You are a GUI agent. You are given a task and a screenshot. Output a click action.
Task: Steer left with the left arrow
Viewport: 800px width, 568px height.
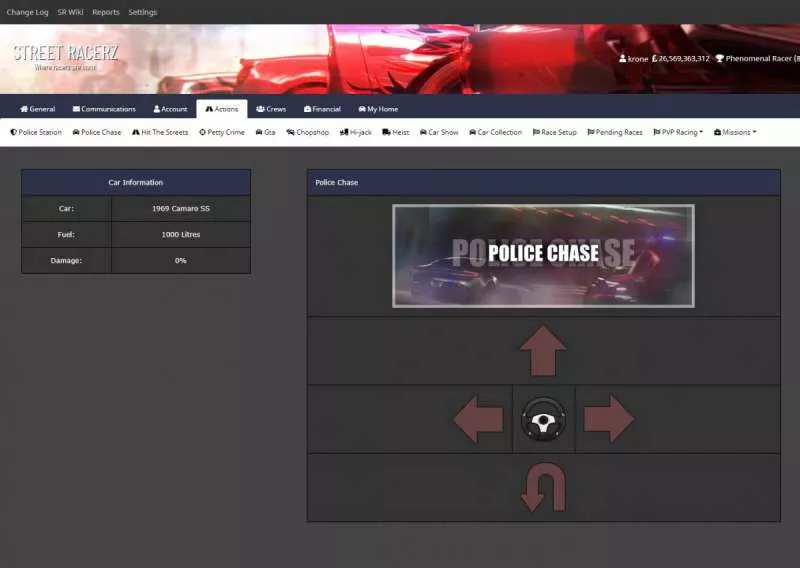pos(478,419)
